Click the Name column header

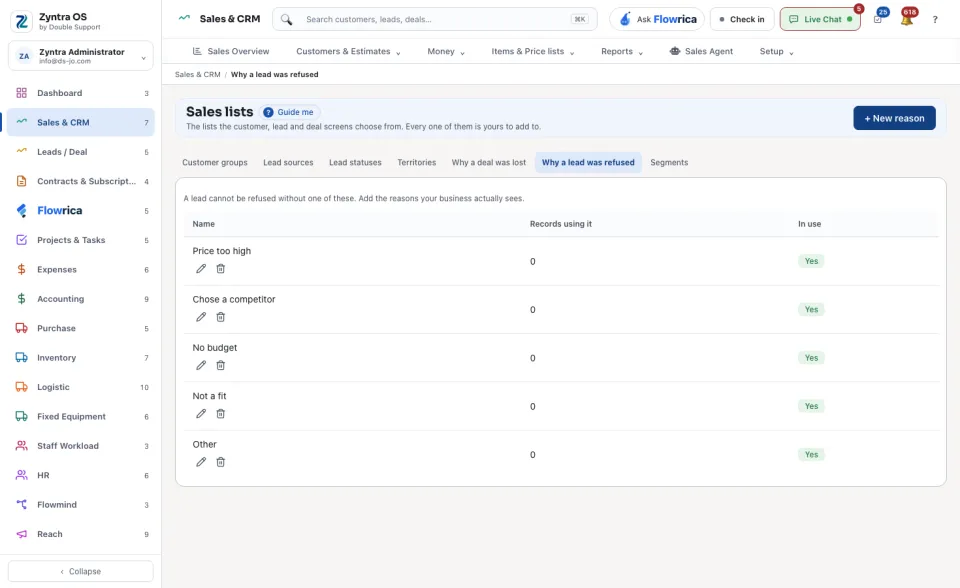pyautogui.click(x=204, y=224)
